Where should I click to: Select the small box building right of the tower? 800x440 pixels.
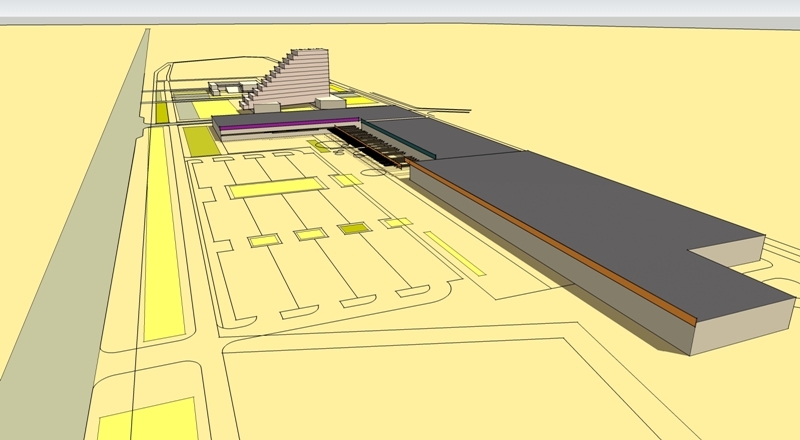click(326, 102)
